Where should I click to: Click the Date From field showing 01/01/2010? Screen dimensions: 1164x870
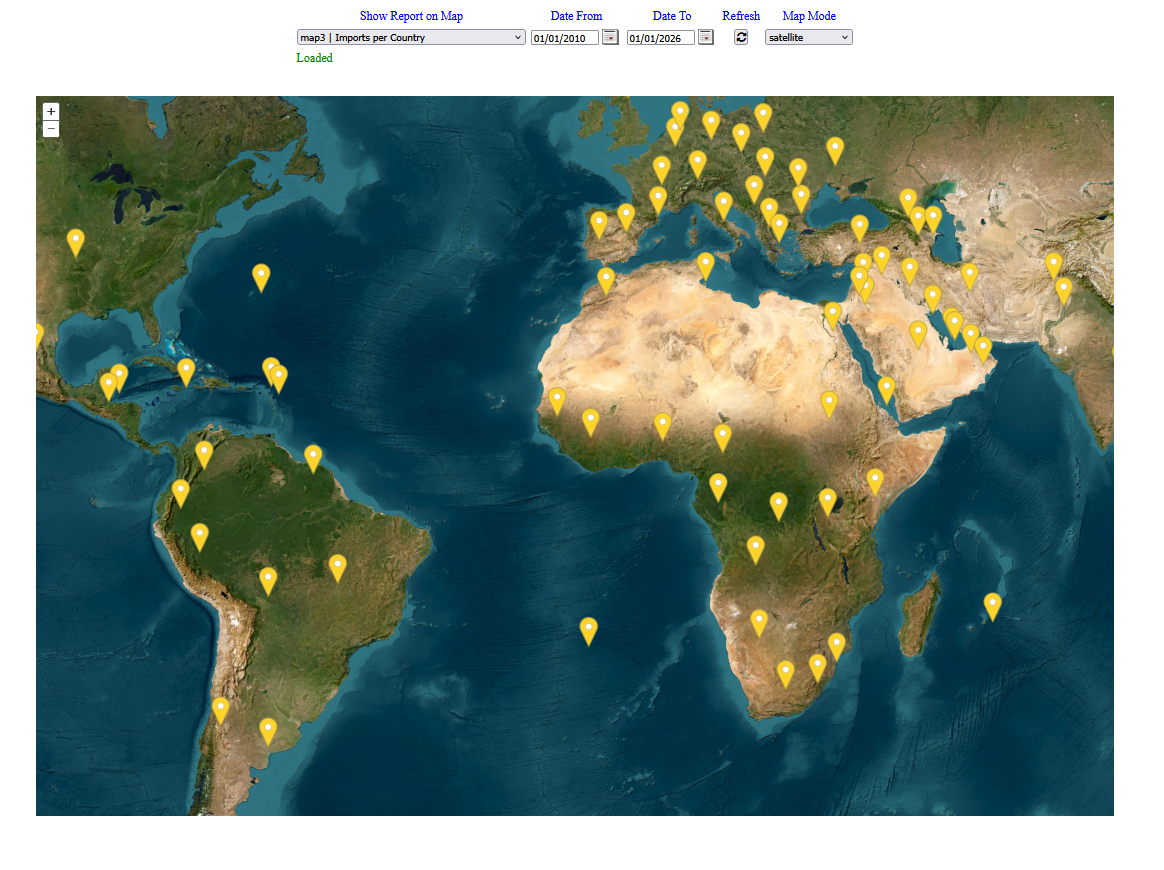coord(564,38)
